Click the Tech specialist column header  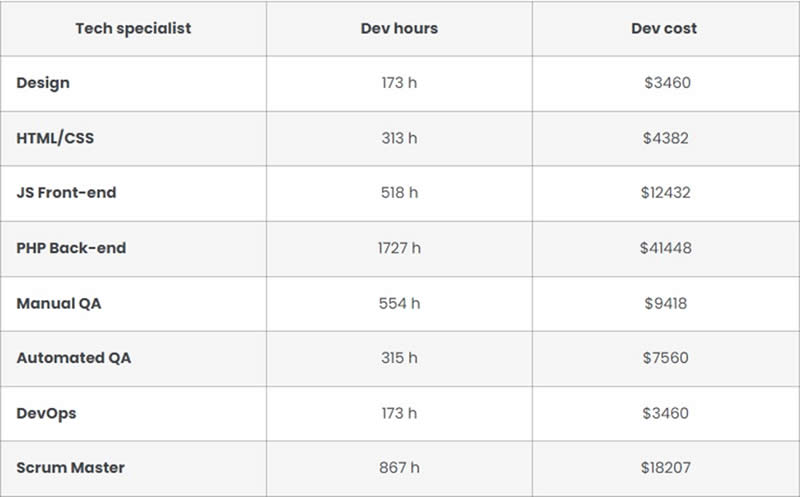(x=133, y=28)
